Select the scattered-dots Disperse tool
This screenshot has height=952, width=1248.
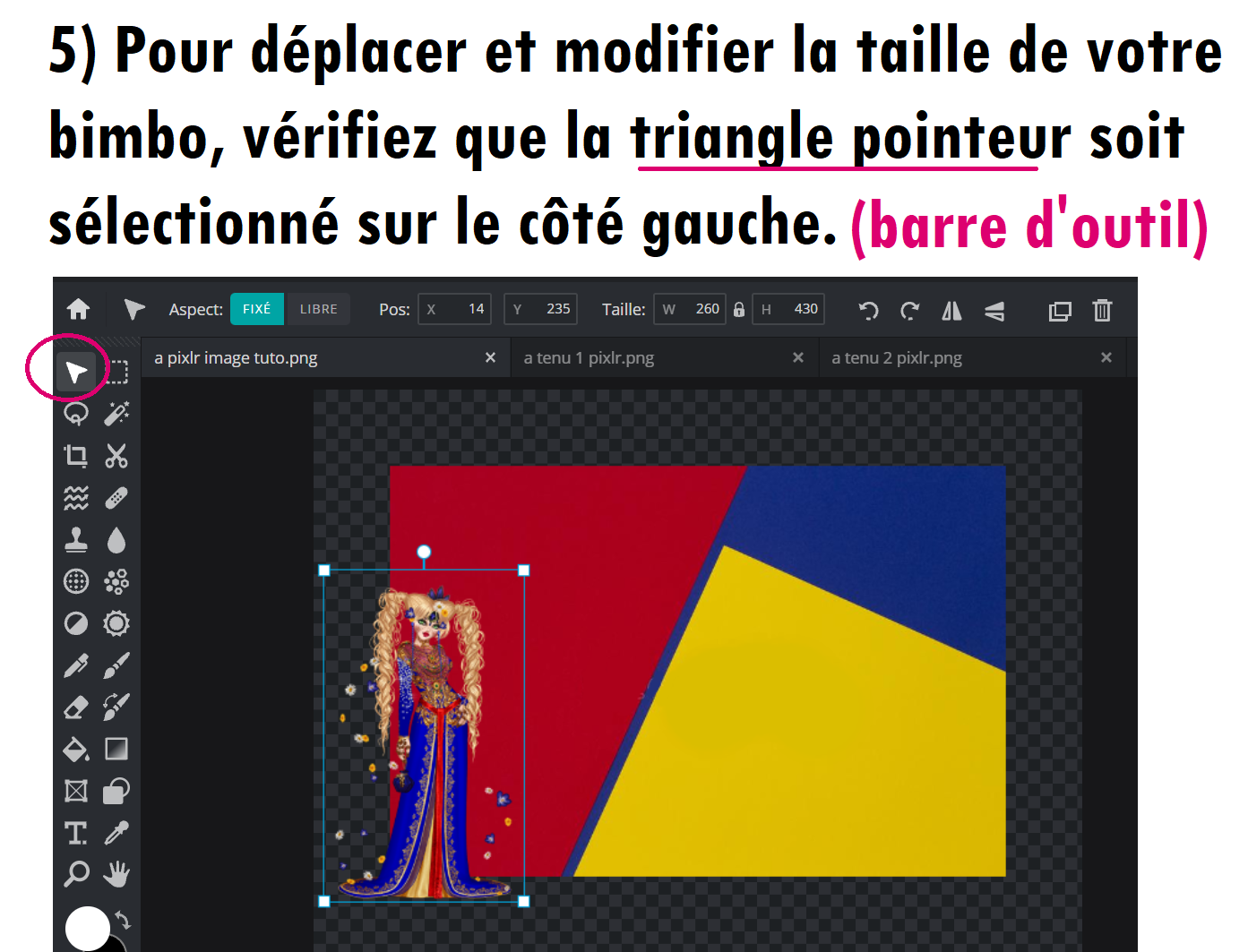tap(116, 582)
